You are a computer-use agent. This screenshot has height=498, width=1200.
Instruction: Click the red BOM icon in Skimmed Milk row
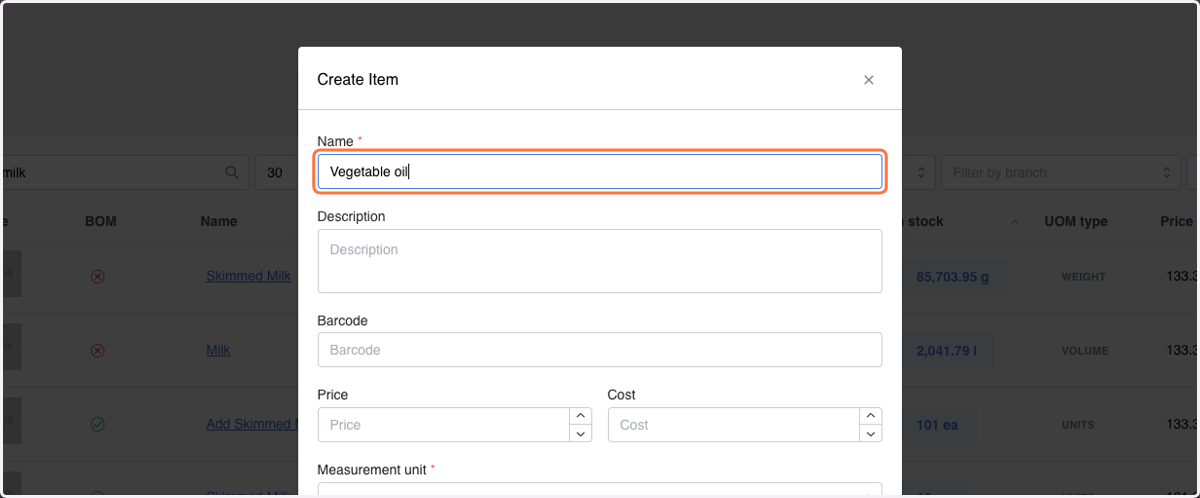click(x=97, y=276)
